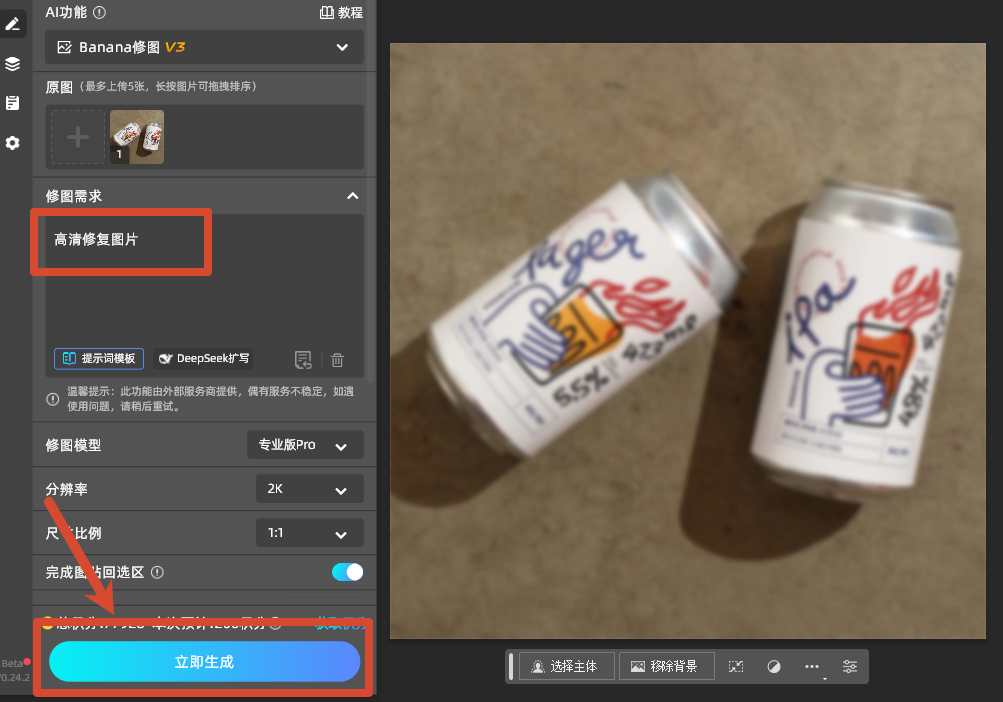The image size is (1003, 702).
Task: Click the plus tile to add image
Action: click(78, 137)
